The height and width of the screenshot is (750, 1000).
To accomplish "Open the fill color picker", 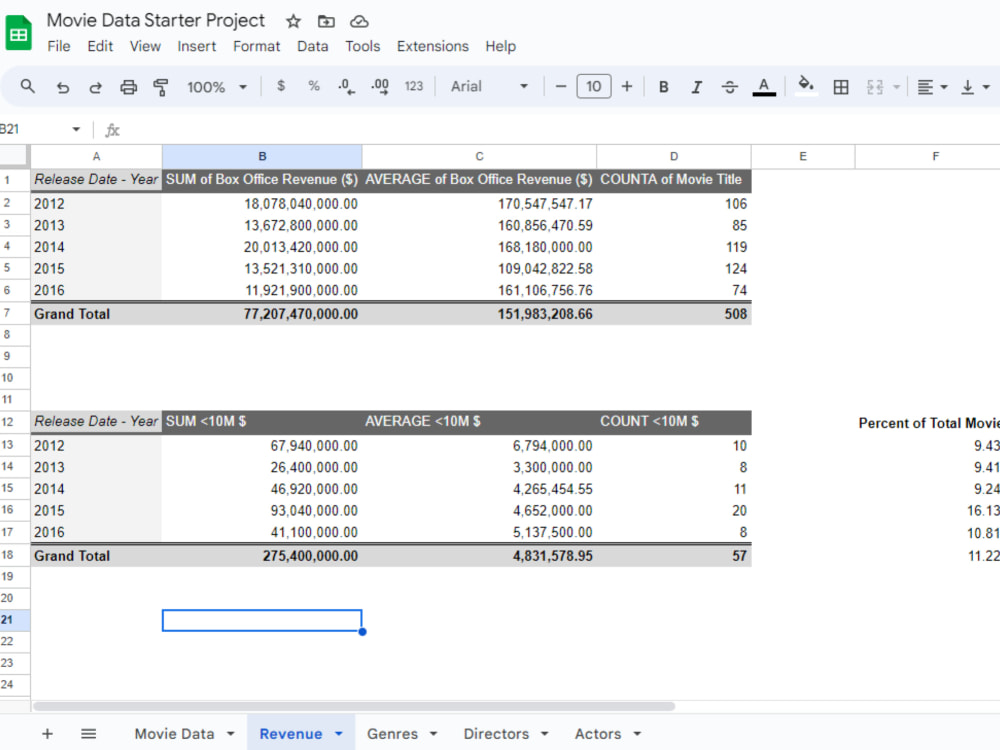I will 806,85.
